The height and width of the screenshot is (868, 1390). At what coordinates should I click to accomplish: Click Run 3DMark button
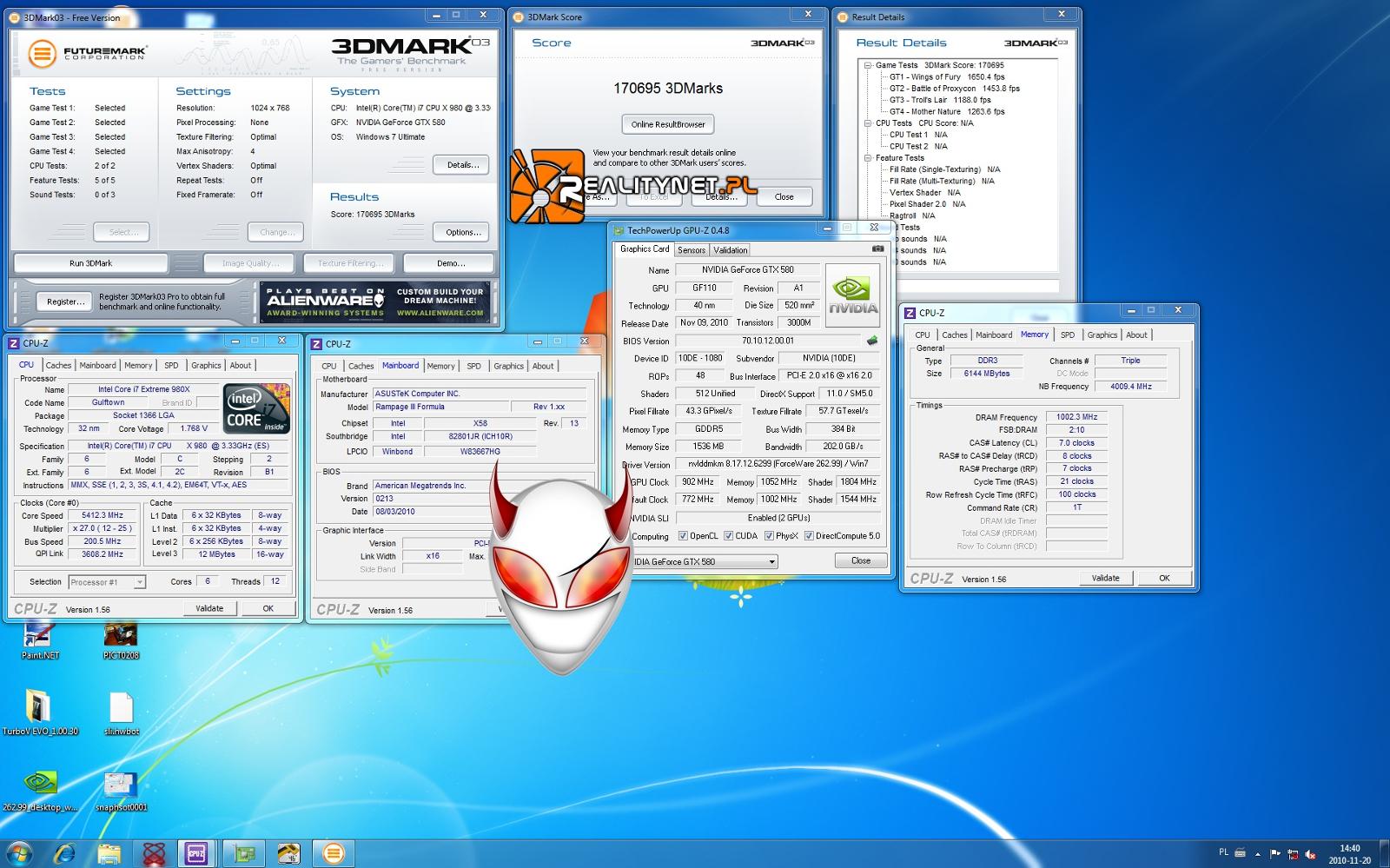click(91, 263)
